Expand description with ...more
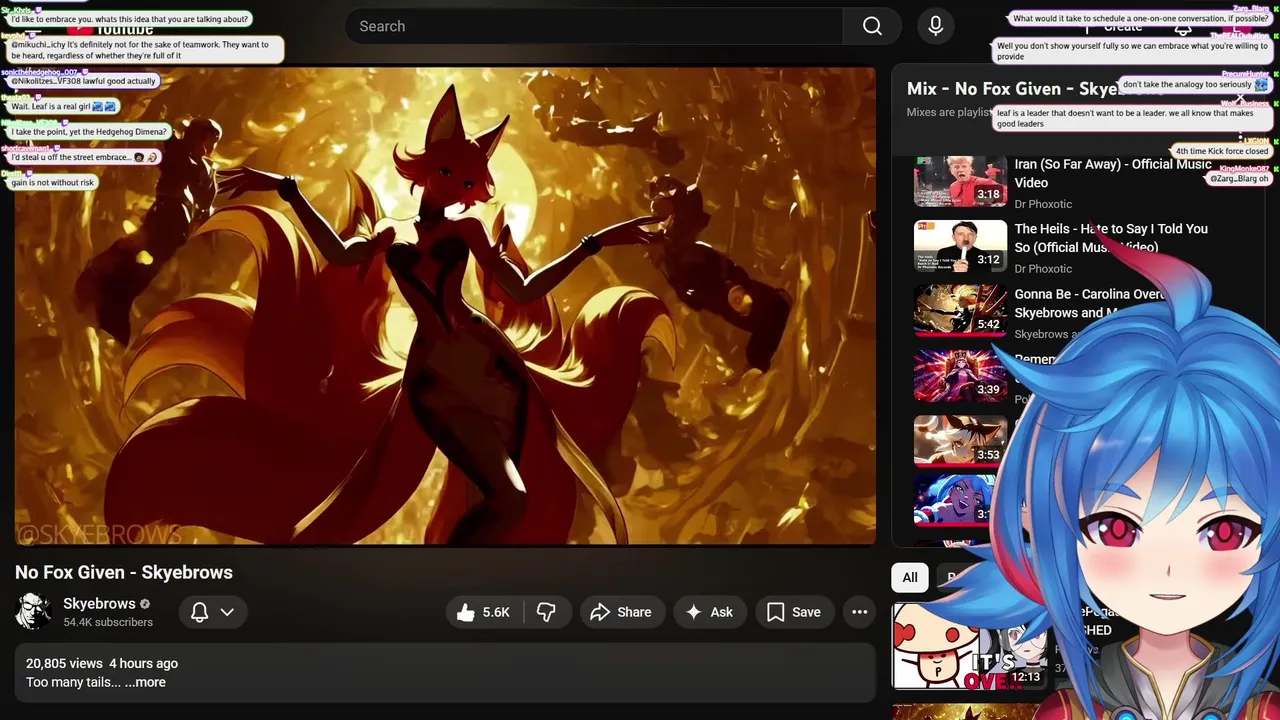This screenshot has height=720, width=1280. 145,682
